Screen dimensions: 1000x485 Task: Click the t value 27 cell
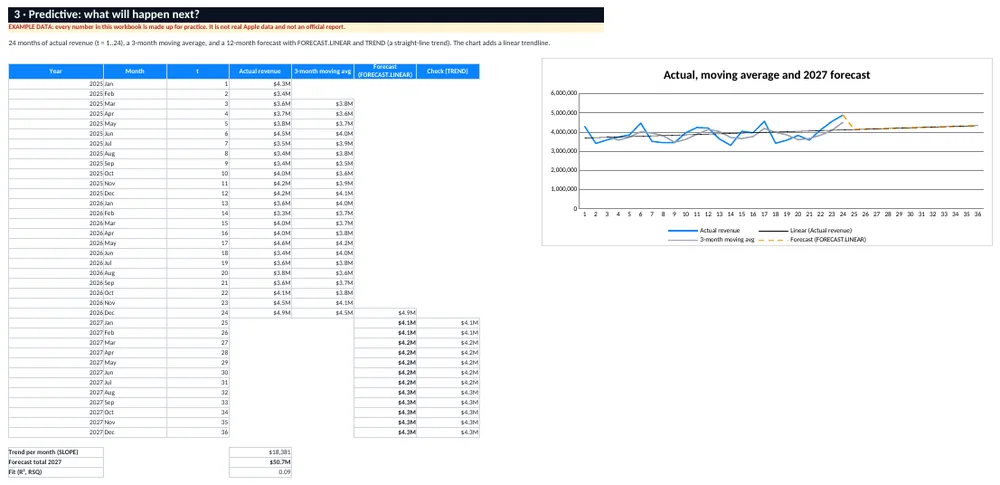coord(198,342)
